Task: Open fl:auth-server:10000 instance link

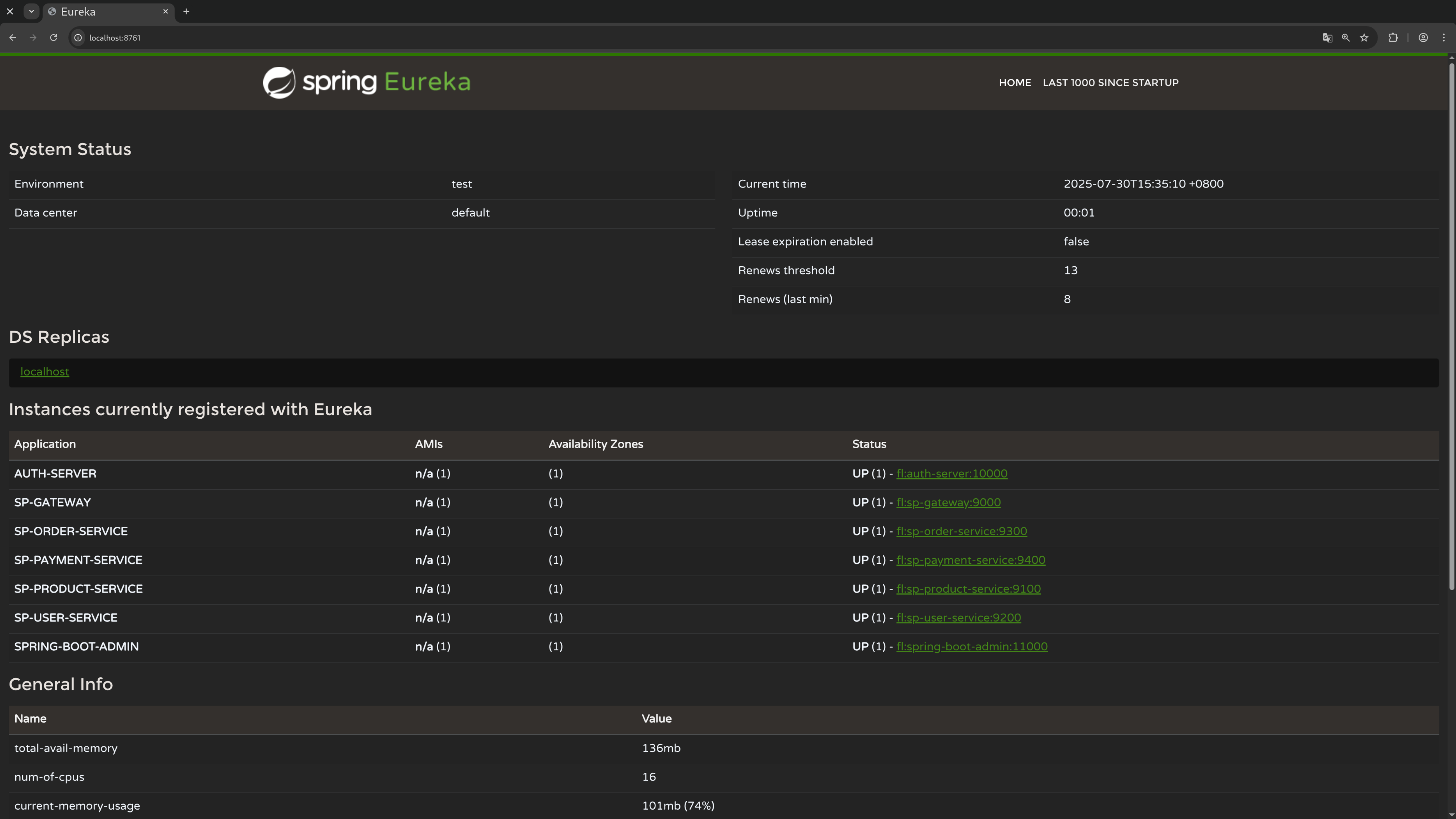Action: click(951, 474)
